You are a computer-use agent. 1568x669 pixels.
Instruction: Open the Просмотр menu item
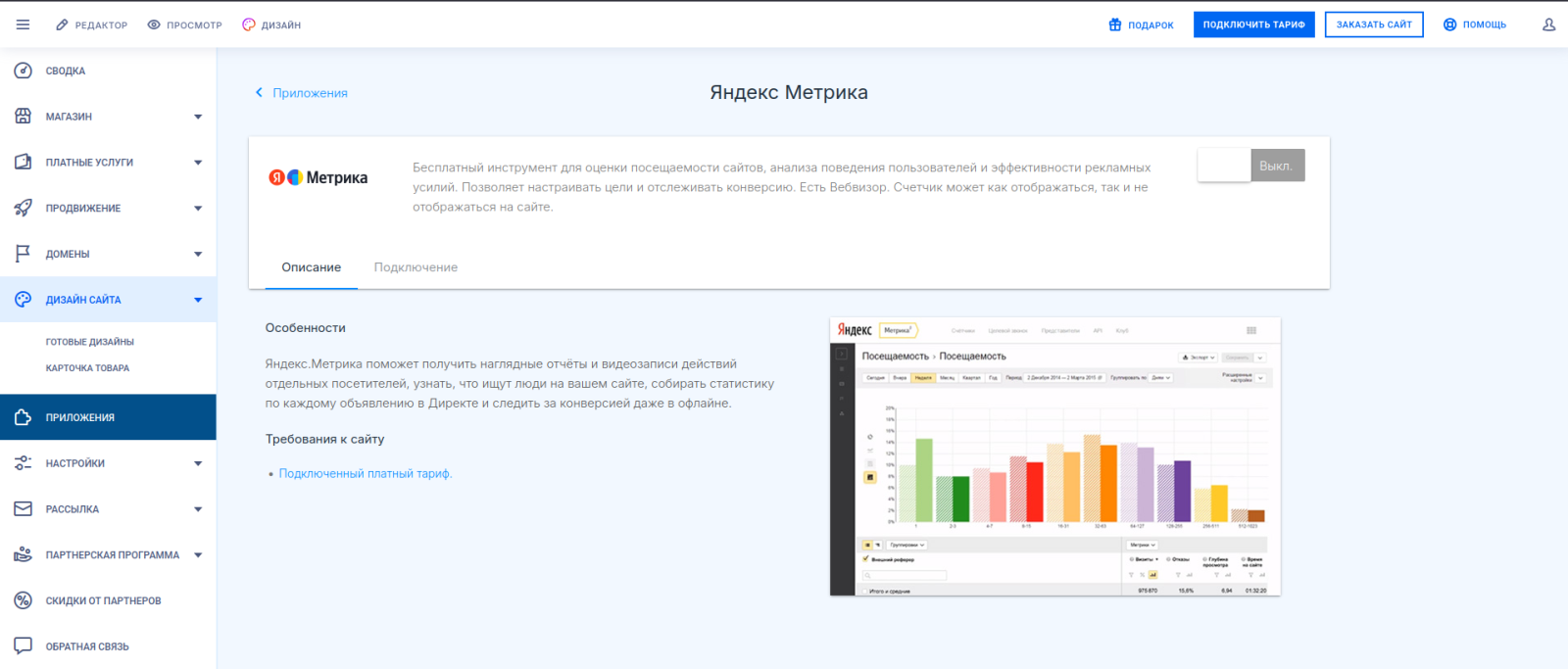pos(184,24)
